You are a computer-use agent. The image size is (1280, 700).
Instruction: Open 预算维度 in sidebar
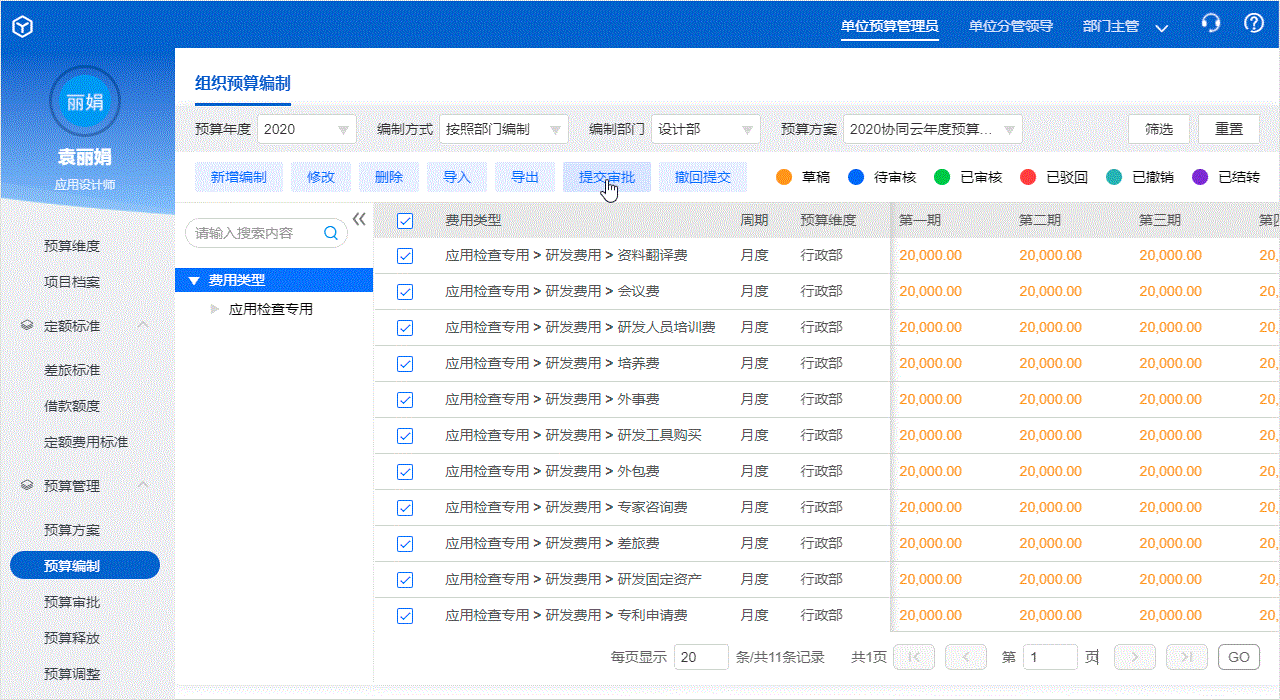coord(72,246)
